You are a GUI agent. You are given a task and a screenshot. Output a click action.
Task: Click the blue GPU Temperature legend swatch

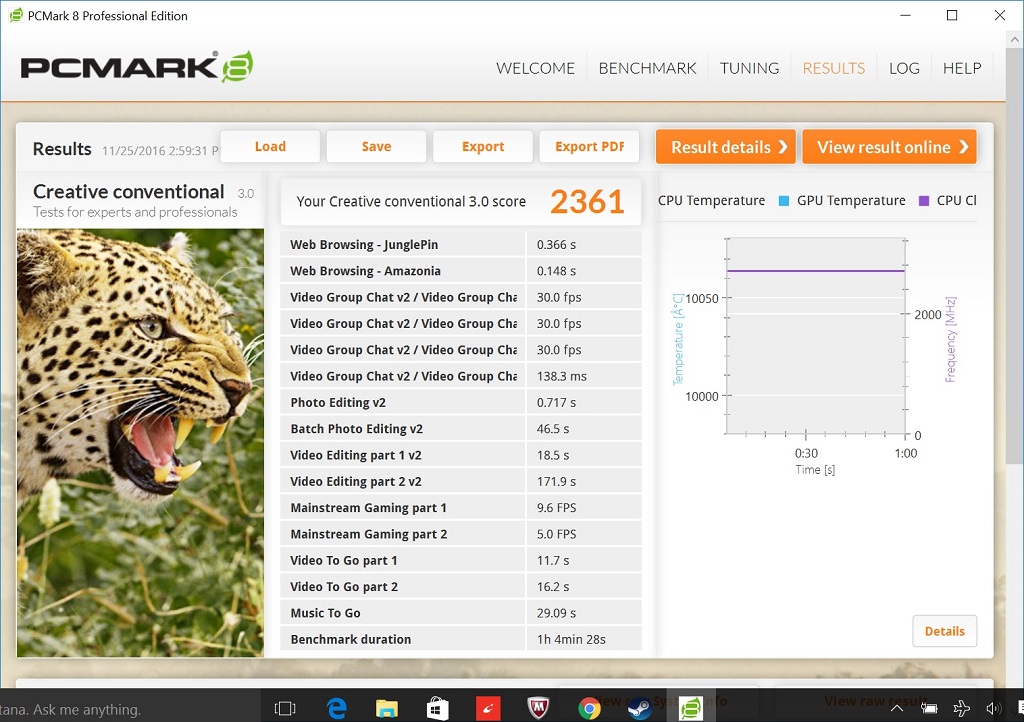click(784, 201)
